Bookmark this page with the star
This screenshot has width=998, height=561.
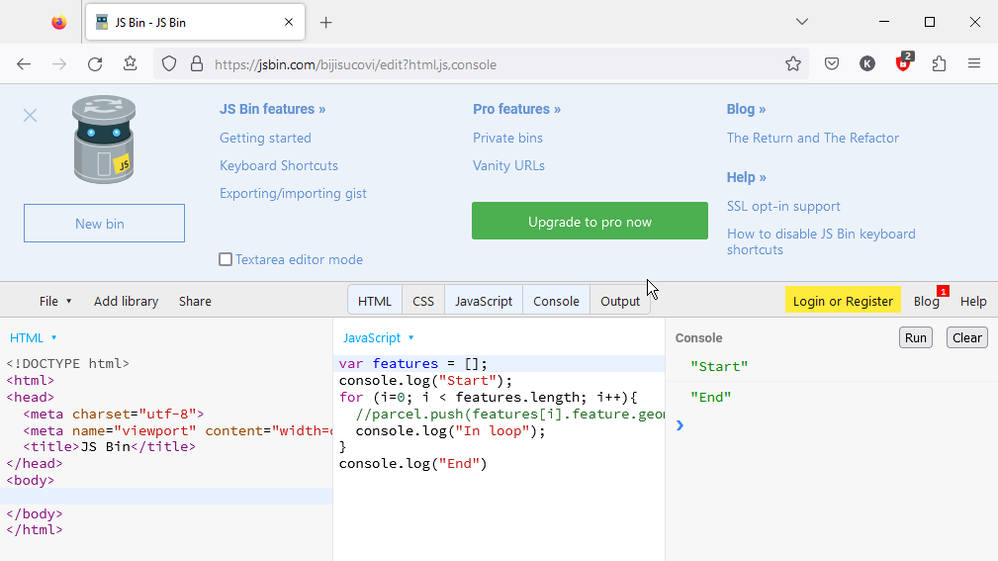(x=793, y=64)
